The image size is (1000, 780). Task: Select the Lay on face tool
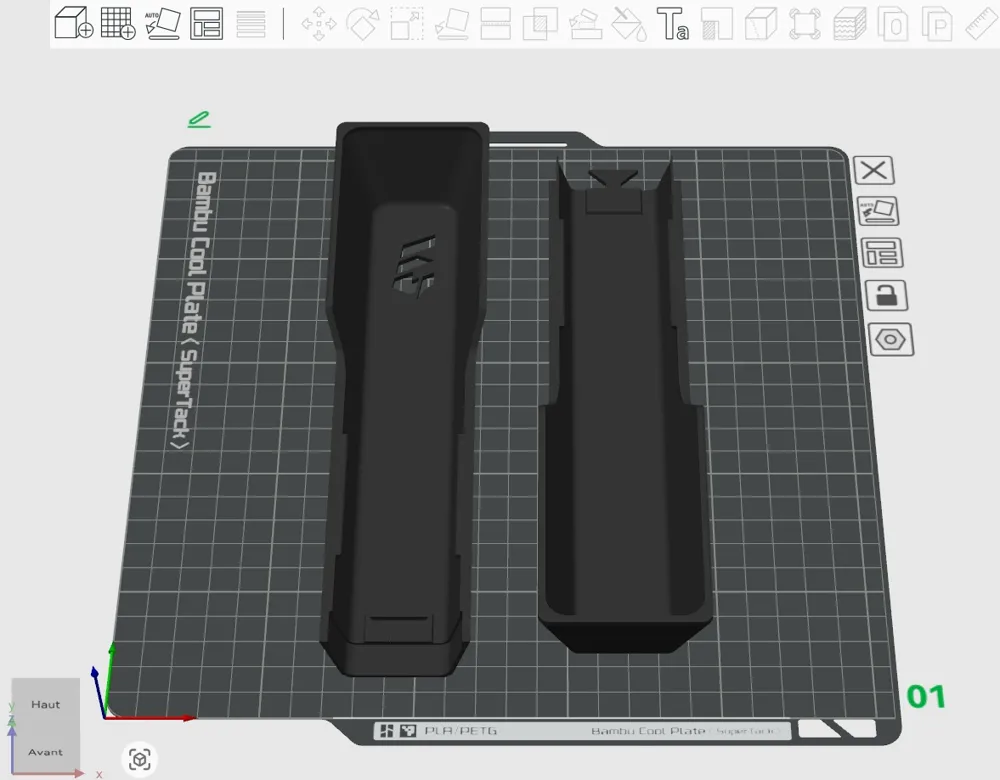click(452, 24)
